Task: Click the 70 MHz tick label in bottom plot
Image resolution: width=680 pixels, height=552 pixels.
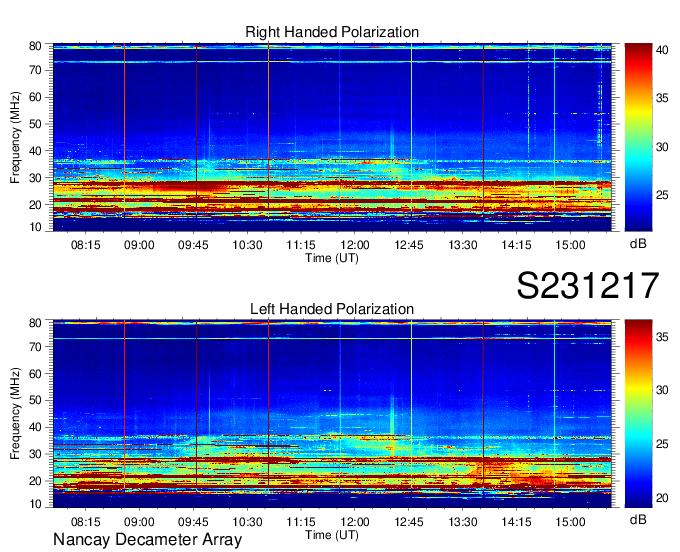Action: point(35,346)
